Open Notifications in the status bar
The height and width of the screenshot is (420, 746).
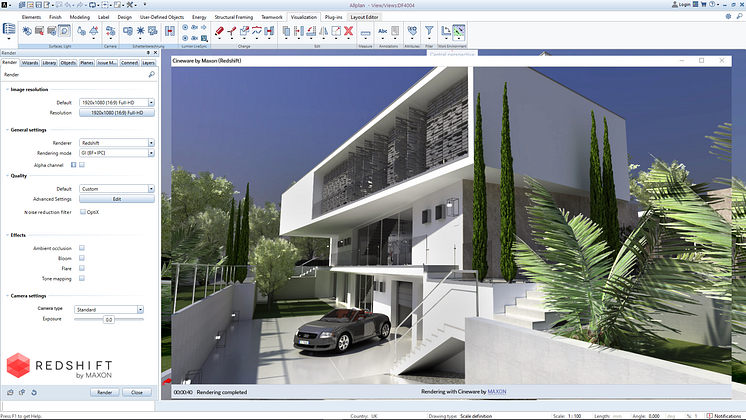coord(725,416)
